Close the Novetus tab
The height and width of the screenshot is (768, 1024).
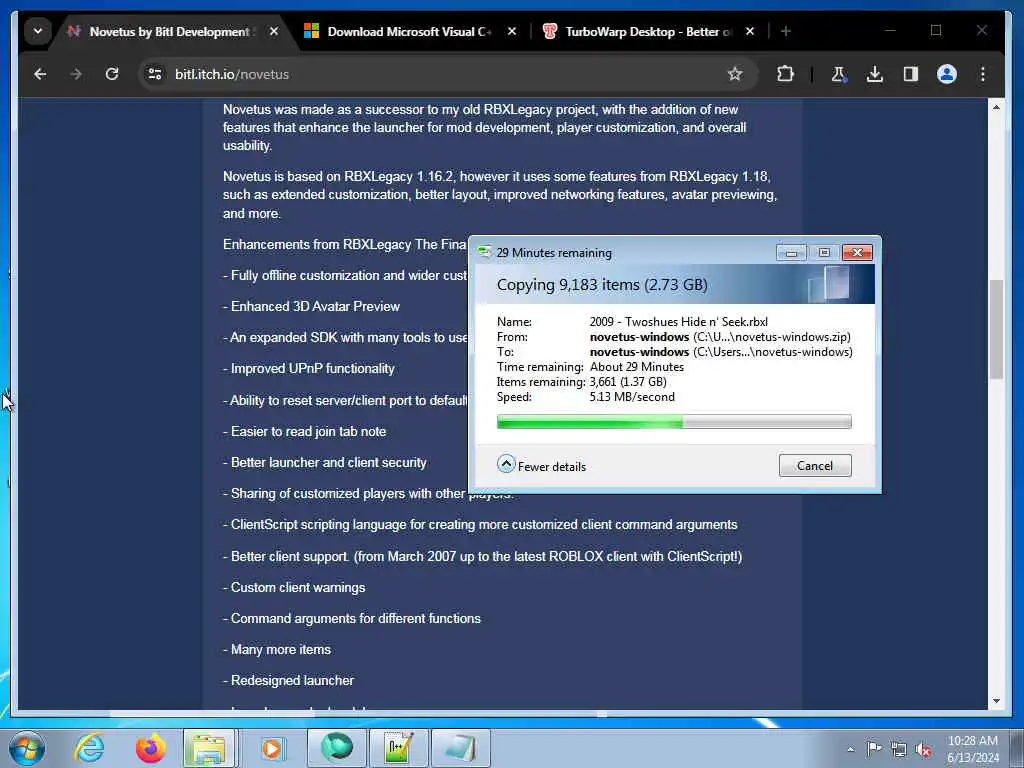(274, 31)
